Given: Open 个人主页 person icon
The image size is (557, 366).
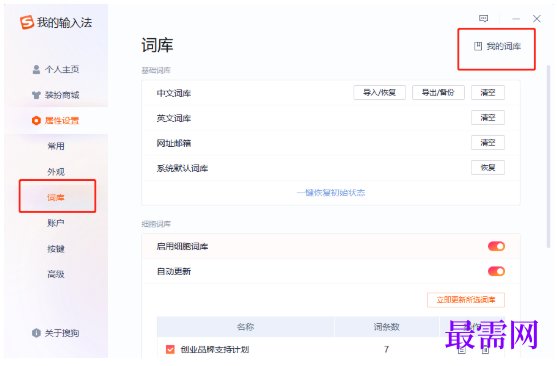Looking at the screenshot, I should (x=36, y=69).
